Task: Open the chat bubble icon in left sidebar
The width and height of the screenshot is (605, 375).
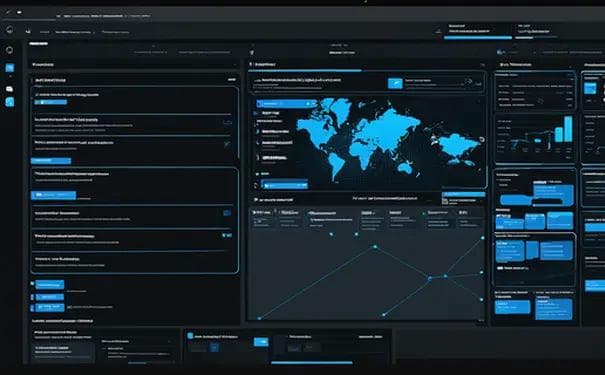Action: [10, 89]
